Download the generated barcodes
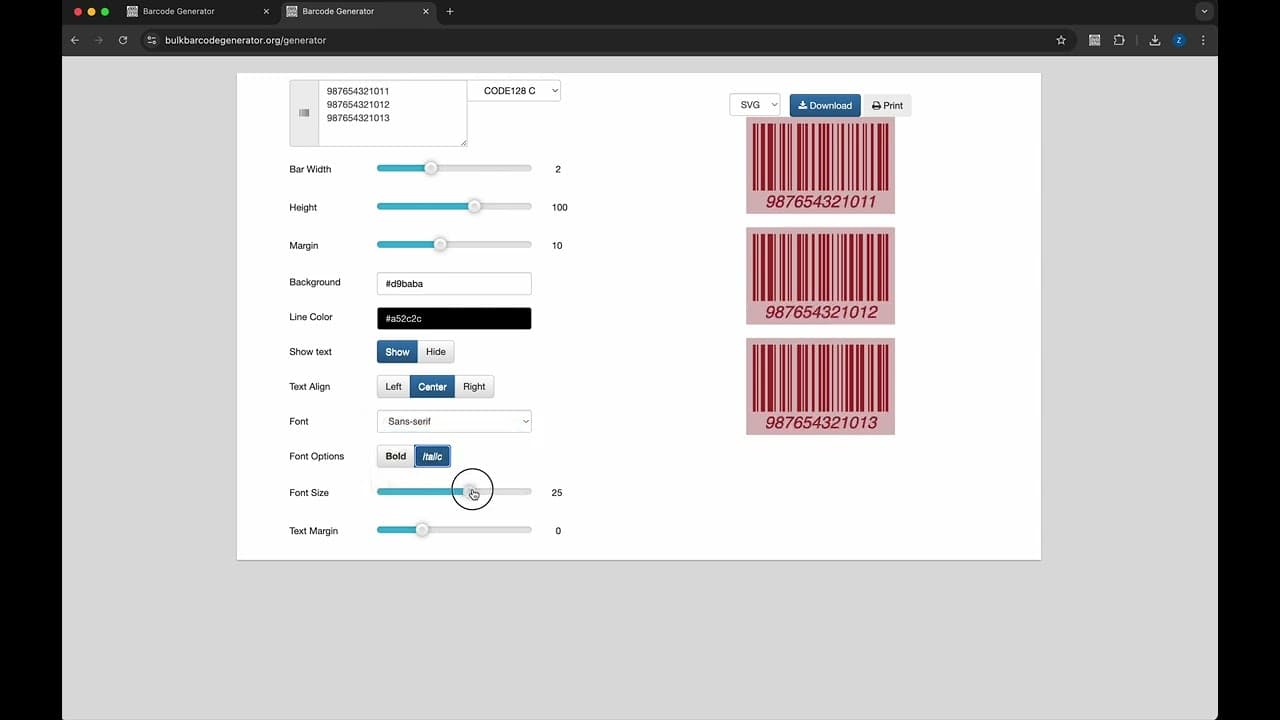The height and width of the screenshot is (720, 1280). pyautogui.click(x=825, y=105)
